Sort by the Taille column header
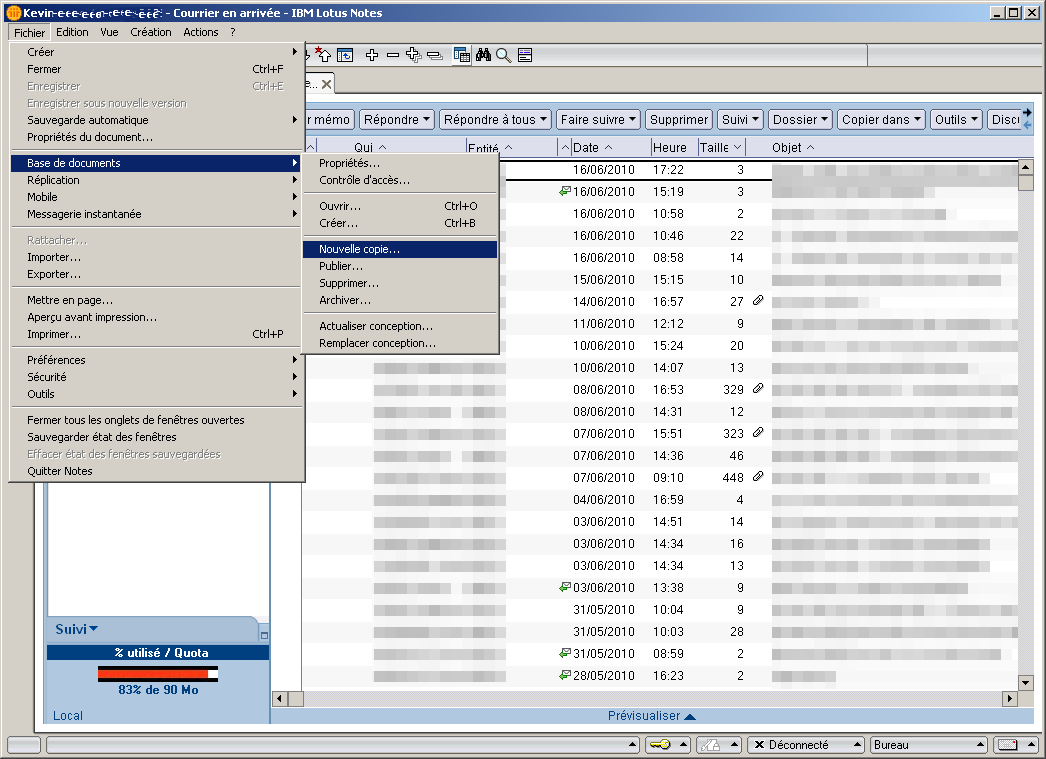This screenshot has height=759, width=1046. pos(720,147)
